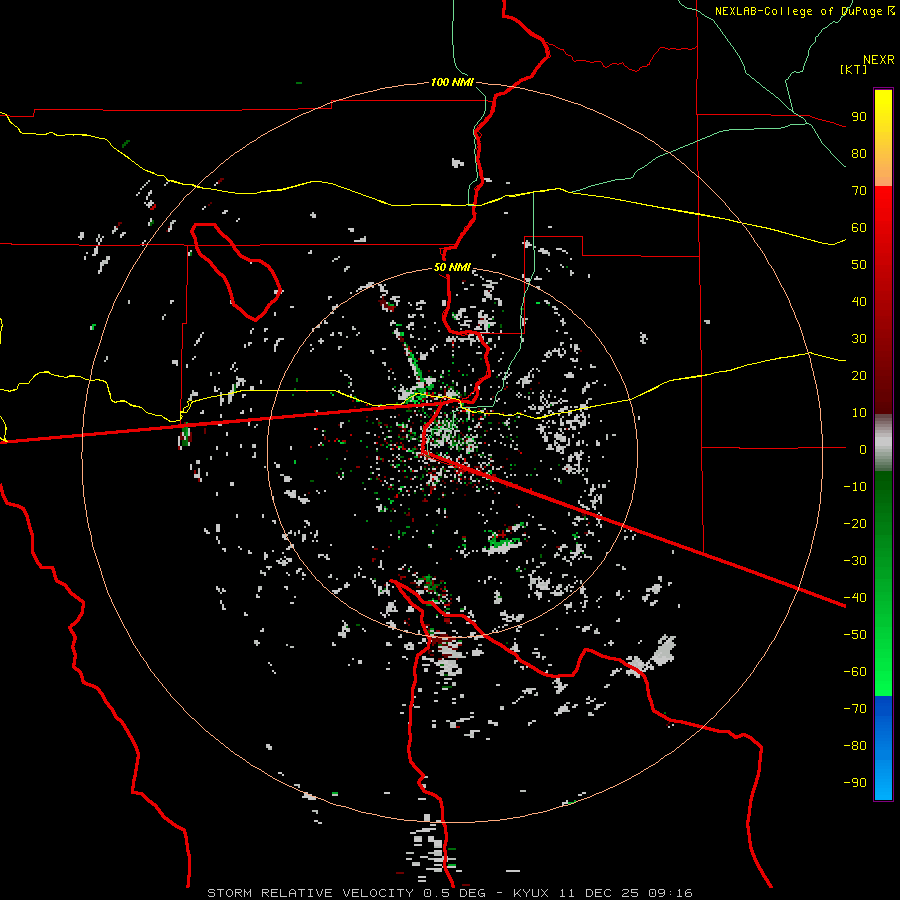Click the -50 scale value
The width and height of the screenshot is (900, 900).
[855, 634]
